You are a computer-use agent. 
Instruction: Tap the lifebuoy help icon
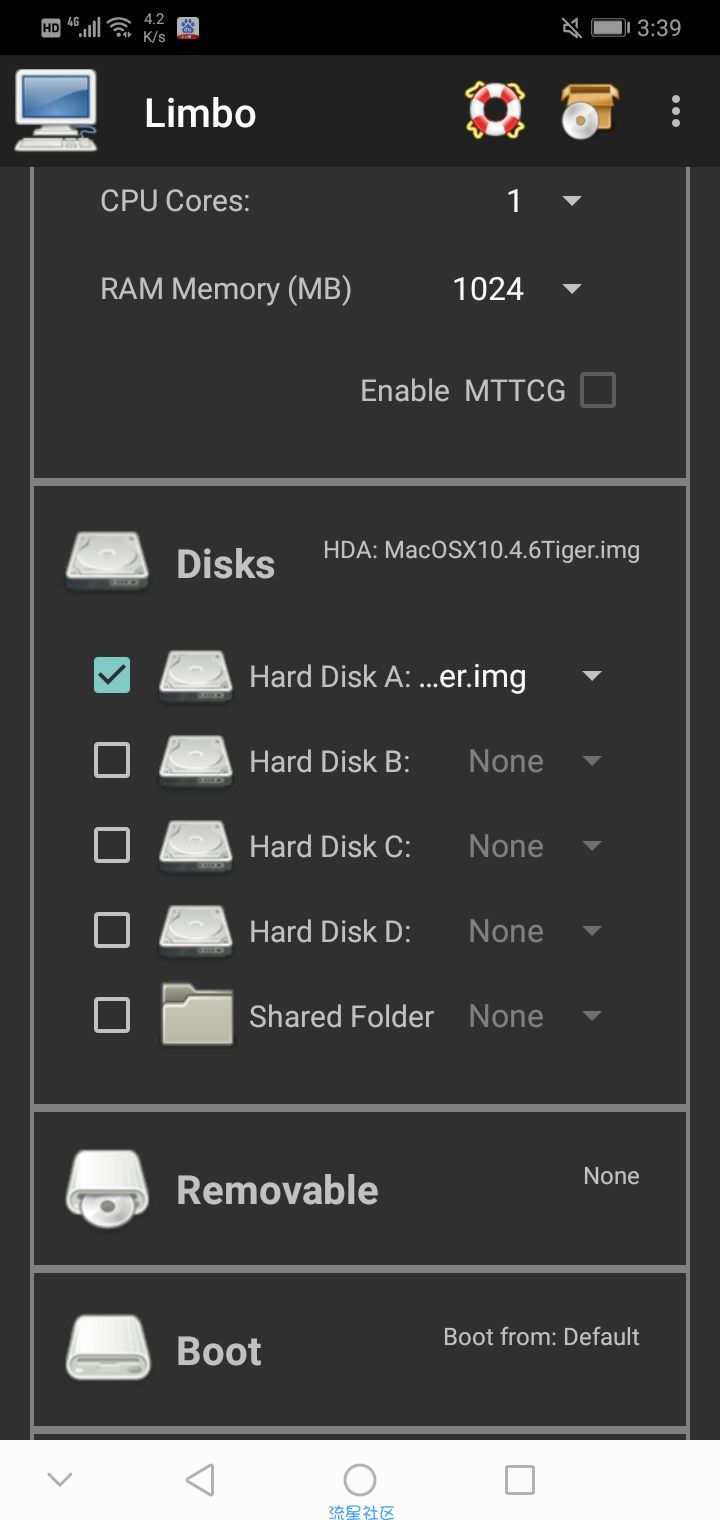point(495,111)
